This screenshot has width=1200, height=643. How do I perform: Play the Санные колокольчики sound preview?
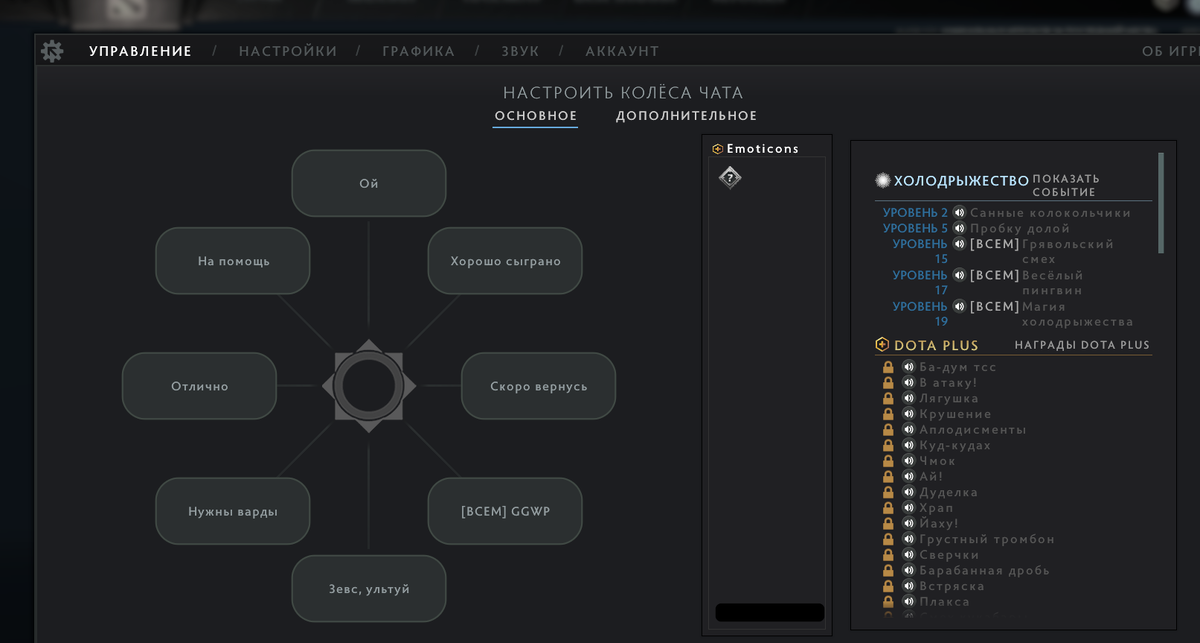click(x=959, y=213)
